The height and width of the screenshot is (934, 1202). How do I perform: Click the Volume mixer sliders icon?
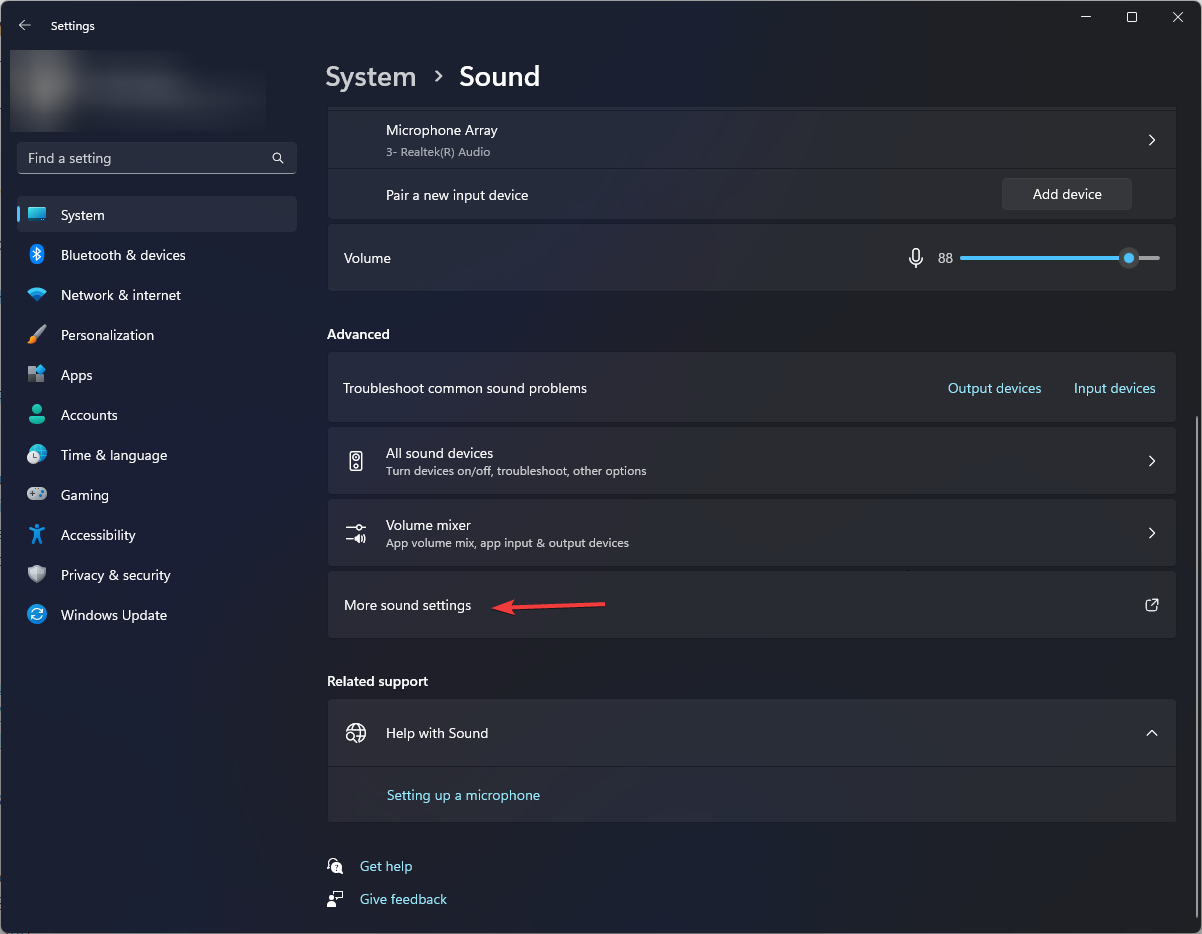tap(356, 533)
